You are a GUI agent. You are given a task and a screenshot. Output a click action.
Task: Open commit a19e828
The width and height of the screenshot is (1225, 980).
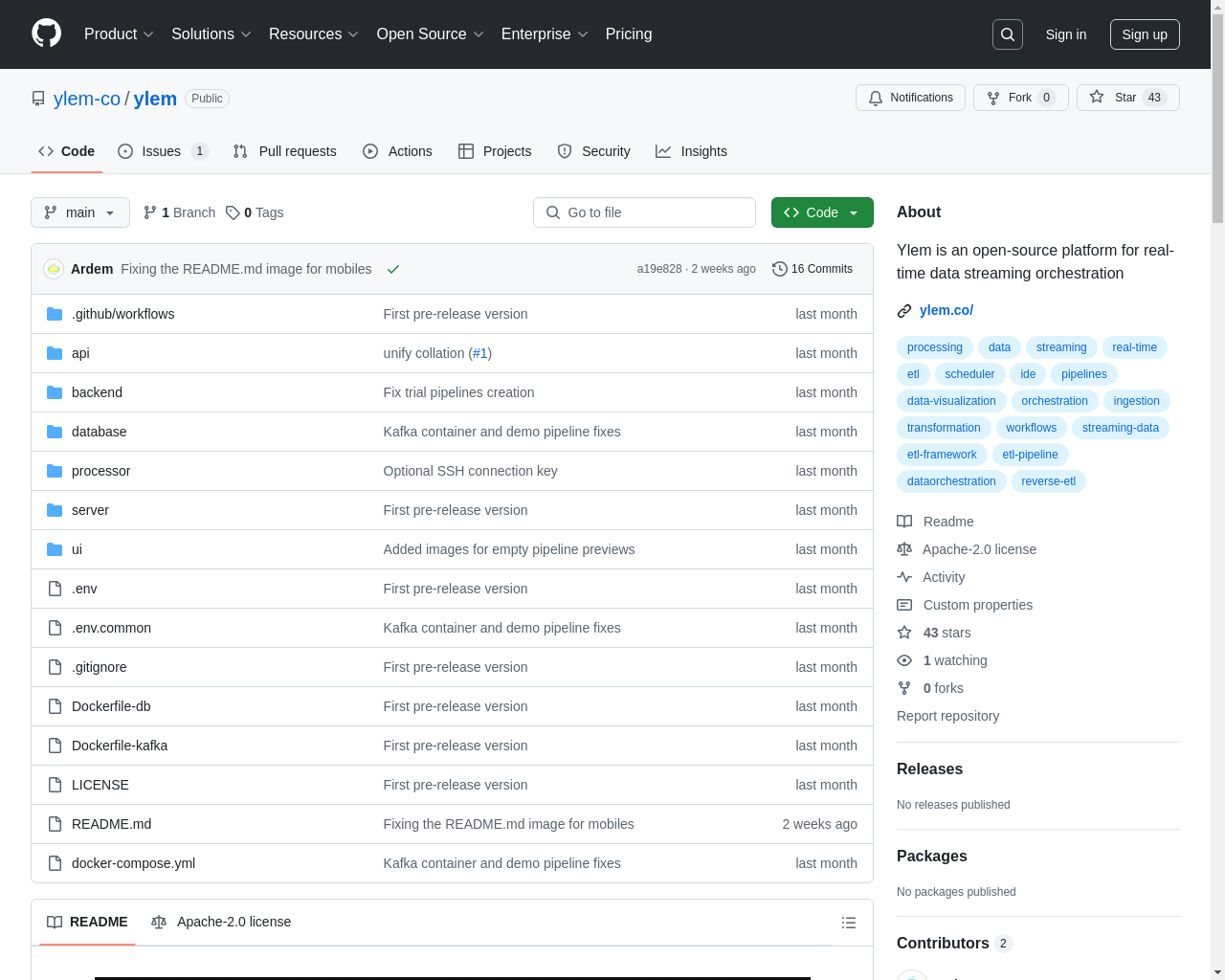(x=659, y=269)
